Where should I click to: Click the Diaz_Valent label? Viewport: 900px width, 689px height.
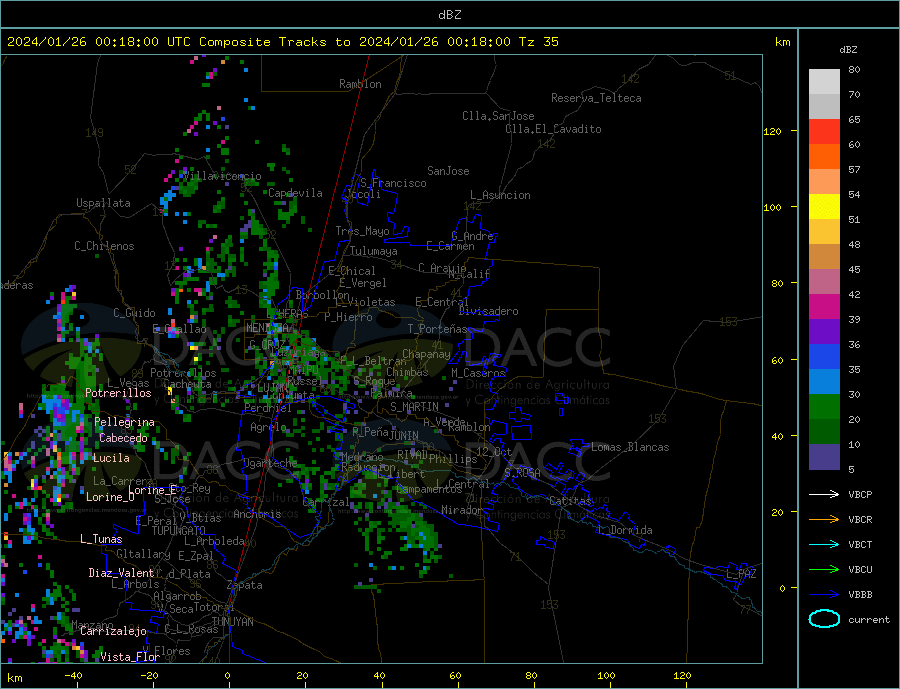click(x=121, y=573)
